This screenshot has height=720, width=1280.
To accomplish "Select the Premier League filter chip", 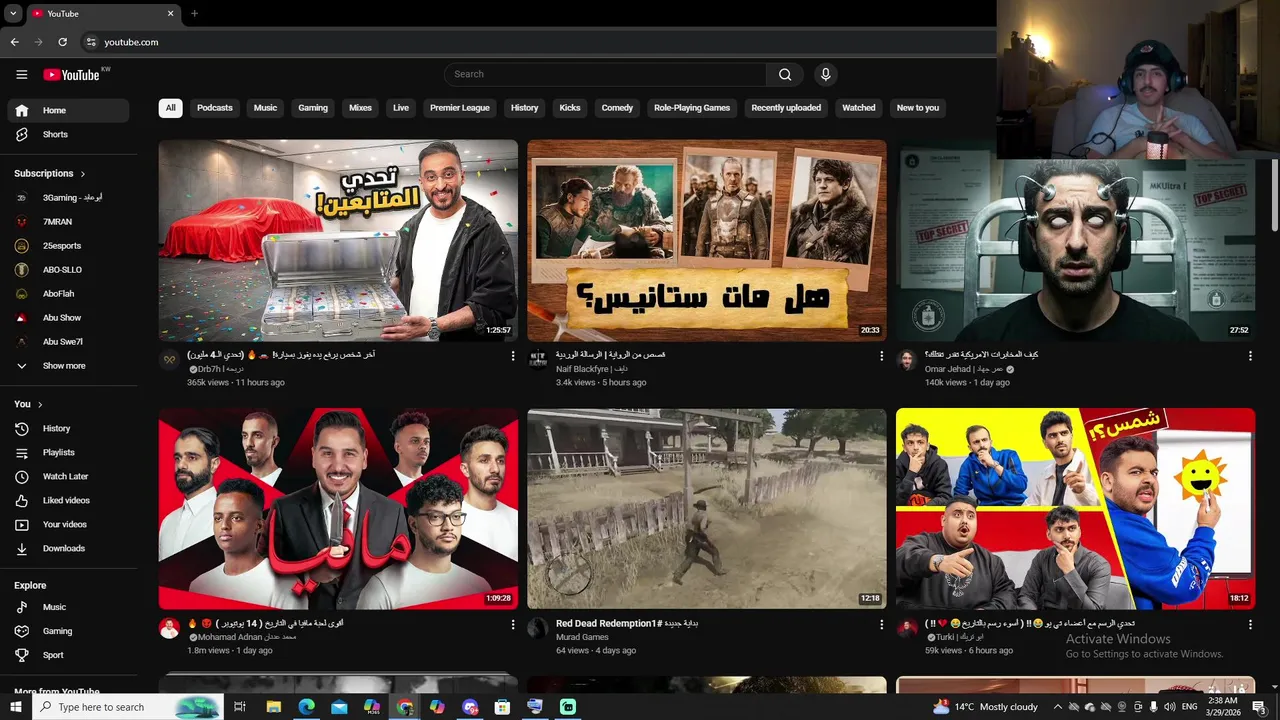I will click(460, 108).
